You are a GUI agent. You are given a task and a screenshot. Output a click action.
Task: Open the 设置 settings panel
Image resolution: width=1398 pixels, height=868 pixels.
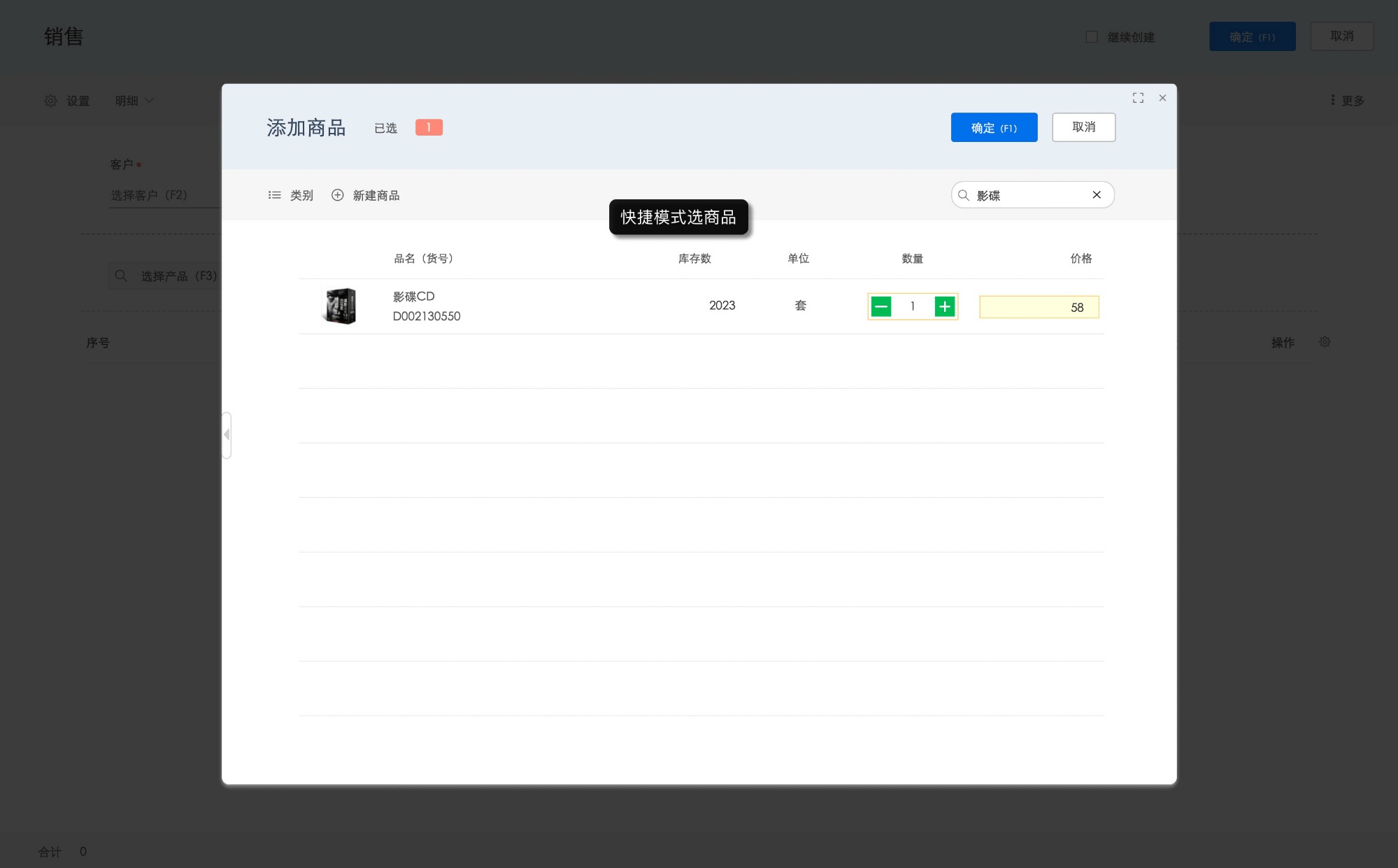pyautogui.click(x=68, y=101)
